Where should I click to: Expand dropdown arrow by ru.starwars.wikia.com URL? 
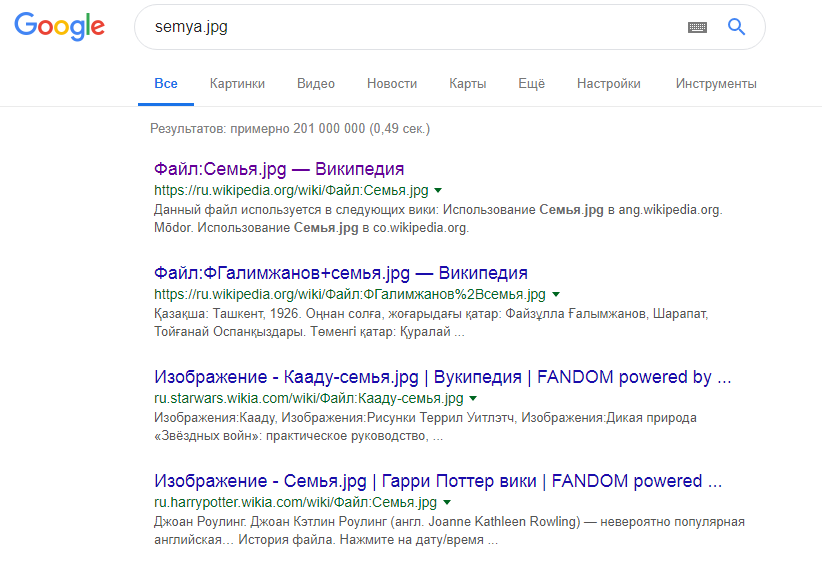(473, 398)
